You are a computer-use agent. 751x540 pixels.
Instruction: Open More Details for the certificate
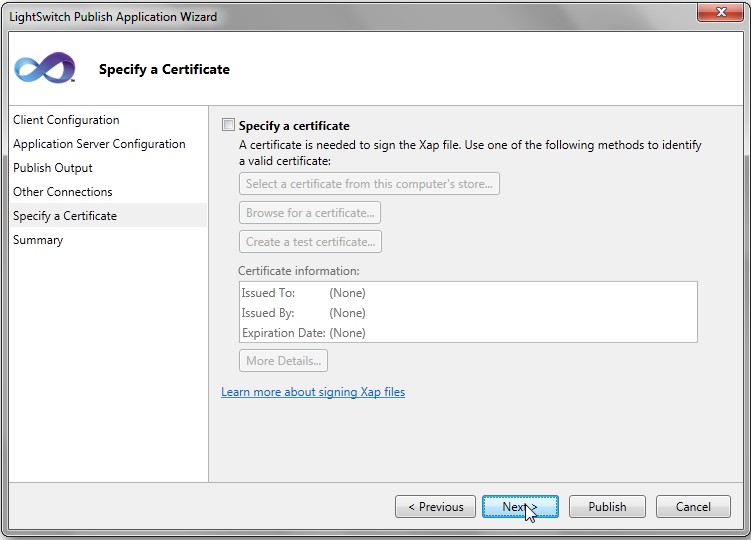point(283,361)
